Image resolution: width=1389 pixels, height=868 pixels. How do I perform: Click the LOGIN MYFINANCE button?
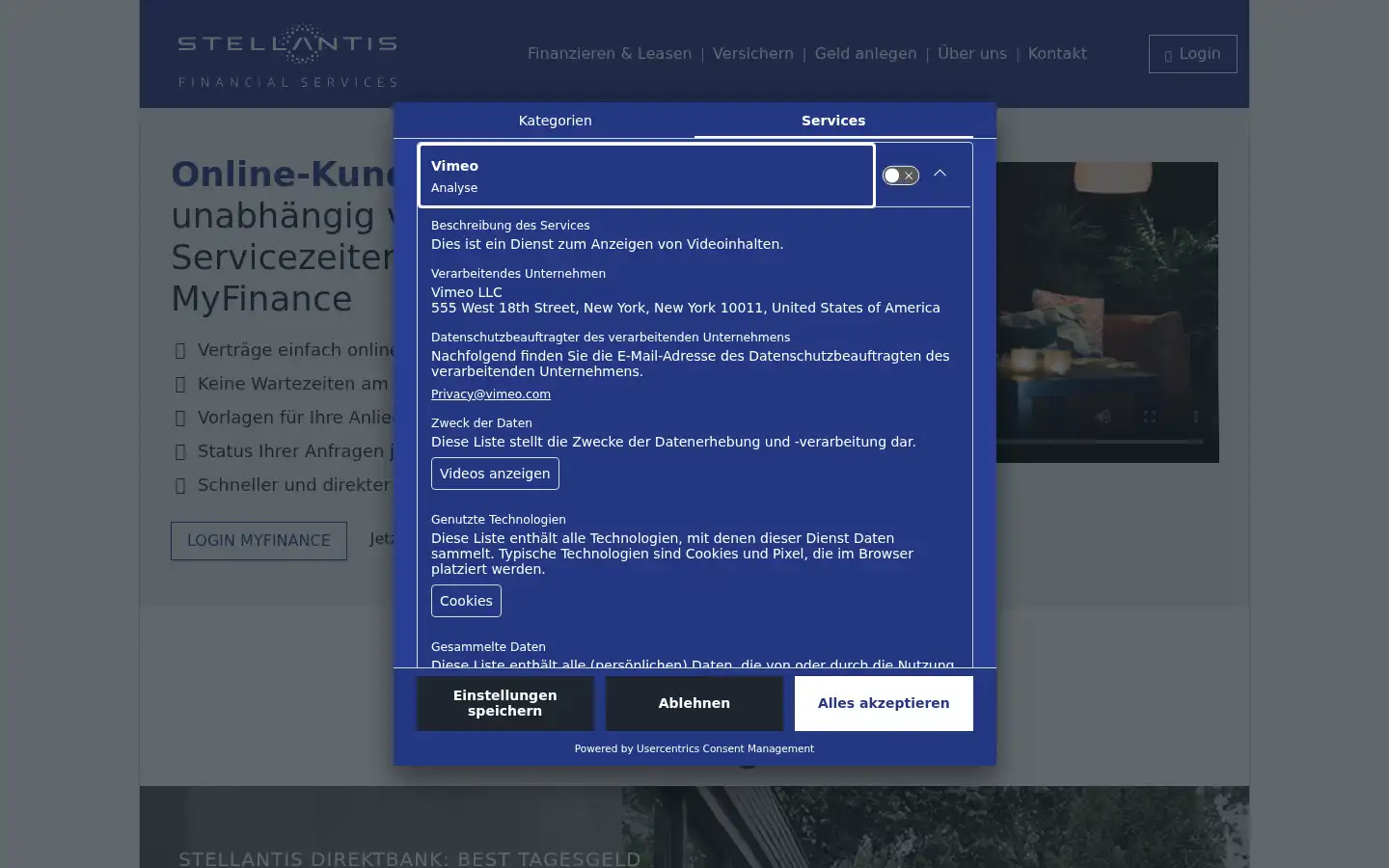259,541
